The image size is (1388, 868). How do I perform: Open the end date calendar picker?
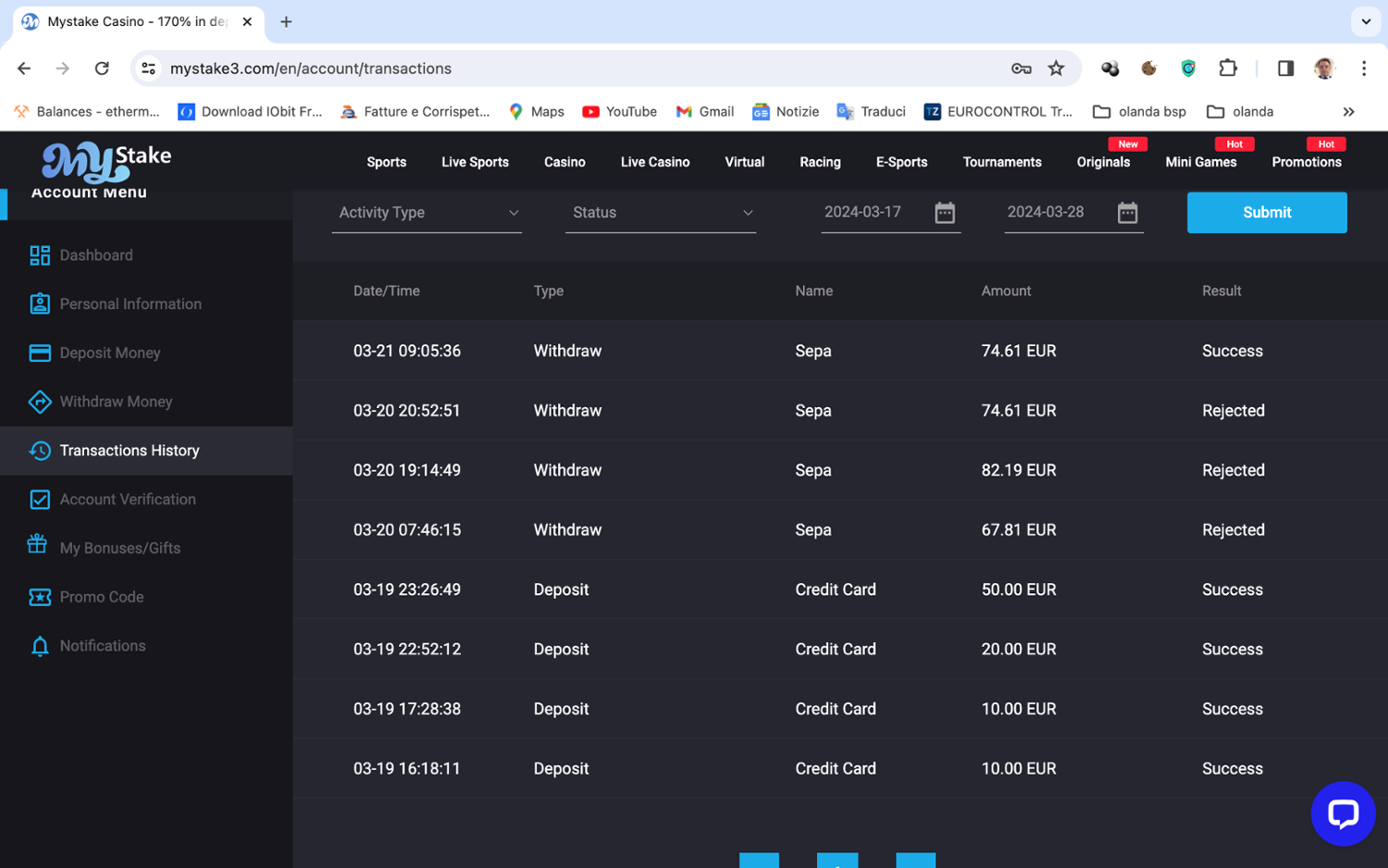1127,213
